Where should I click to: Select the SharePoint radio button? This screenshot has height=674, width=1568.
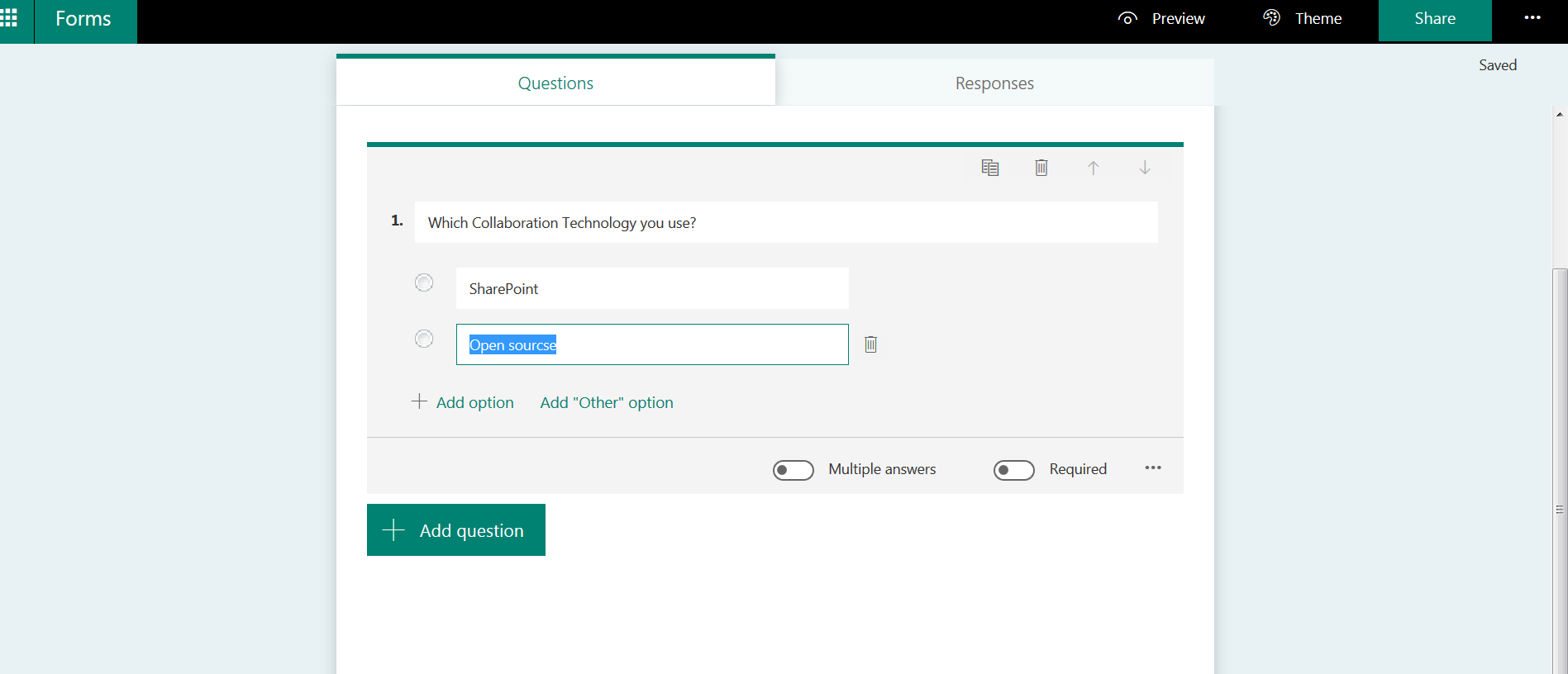pyautogui.click(x=424, y=283)
